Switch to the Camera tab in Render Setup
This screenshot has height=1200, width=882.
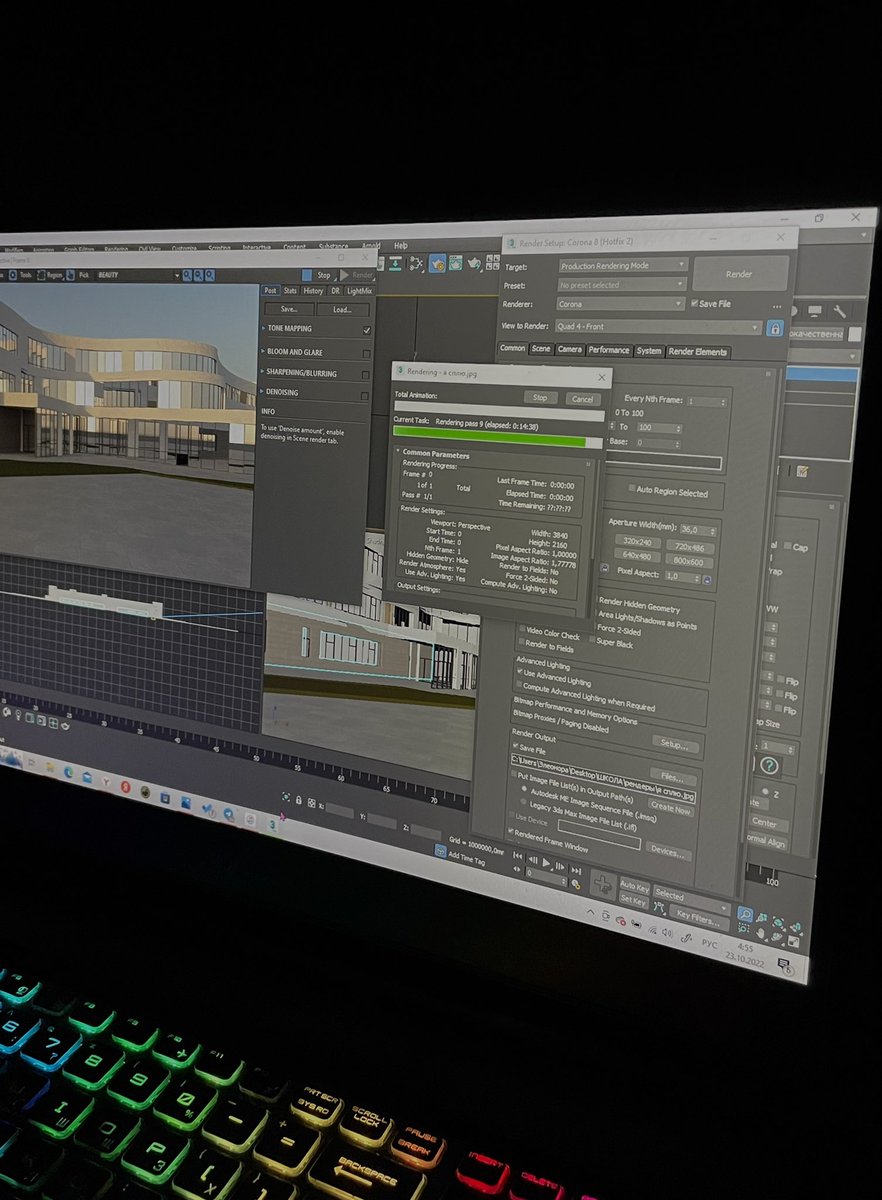pyautogui.click(x=570, y=351)
